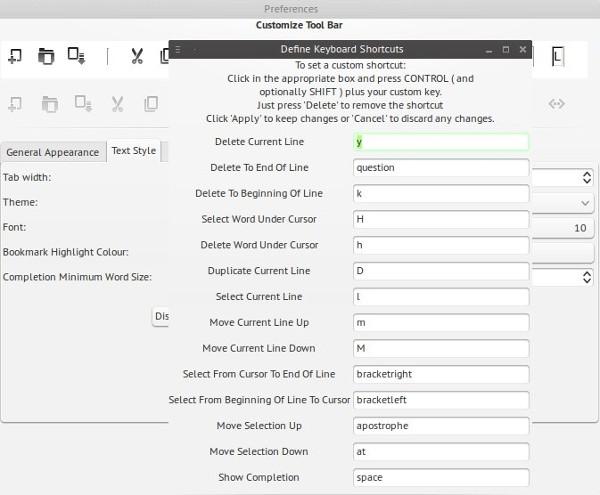Viewport: 600px width, 495px height.
Task: Click the greyed New icon in lower toolbar row
Action: click(x=15, y=104)
